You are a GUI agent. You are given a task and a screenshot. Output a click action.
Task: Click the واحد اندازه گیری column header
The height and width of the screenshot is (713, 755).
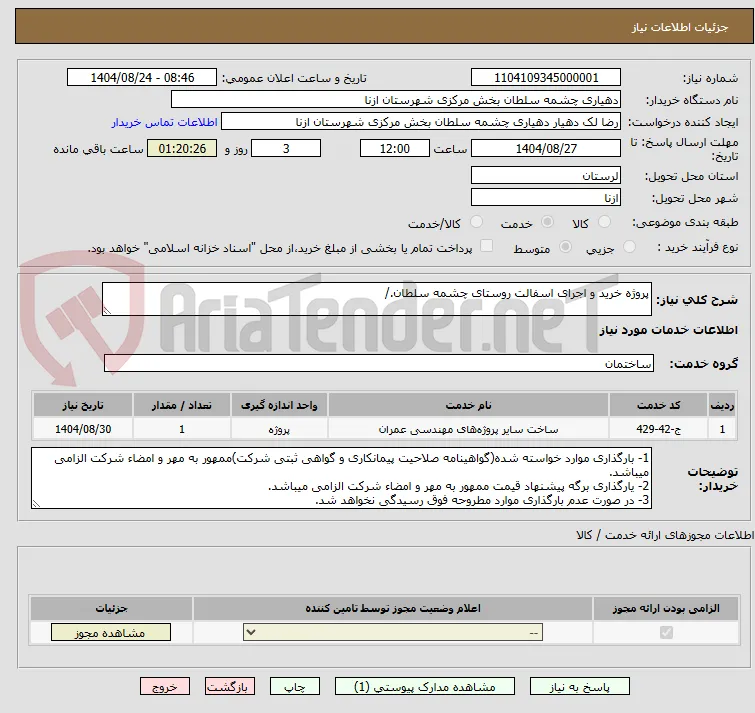279,405
